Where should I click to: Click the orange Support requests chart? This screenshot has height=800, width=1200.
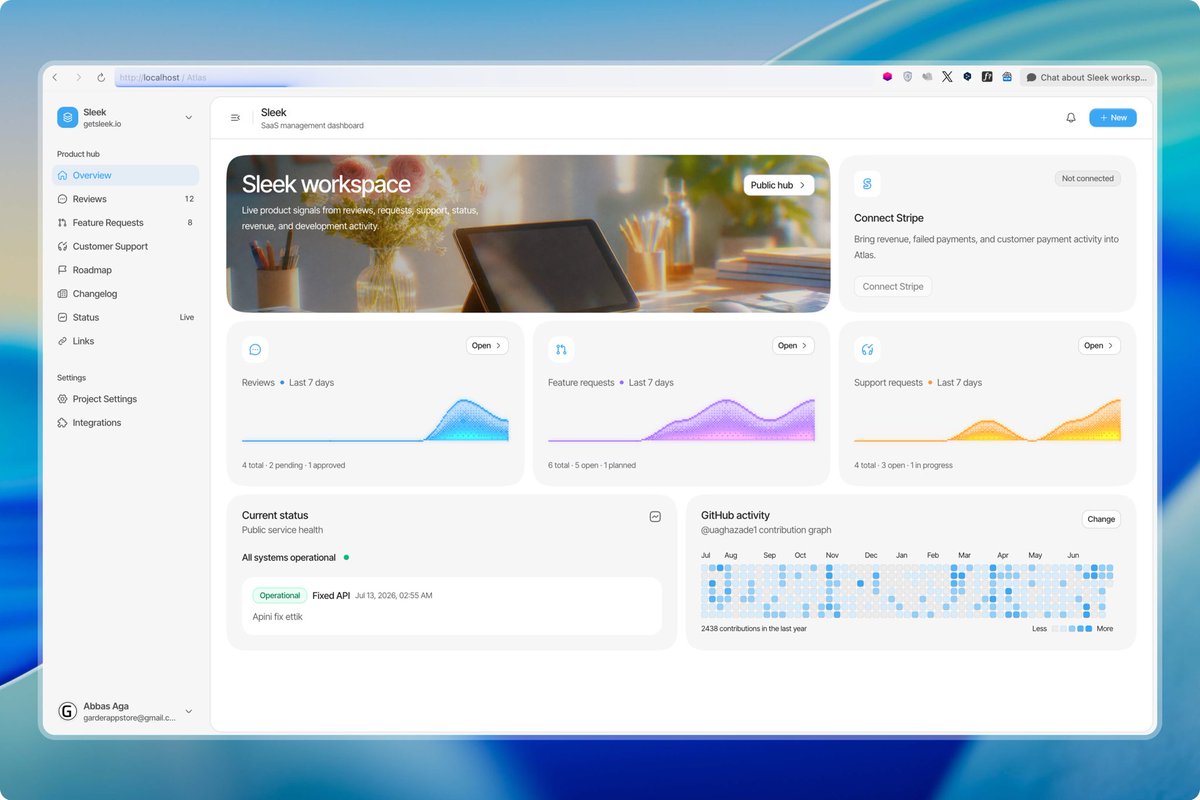click(x=987, y=420)
